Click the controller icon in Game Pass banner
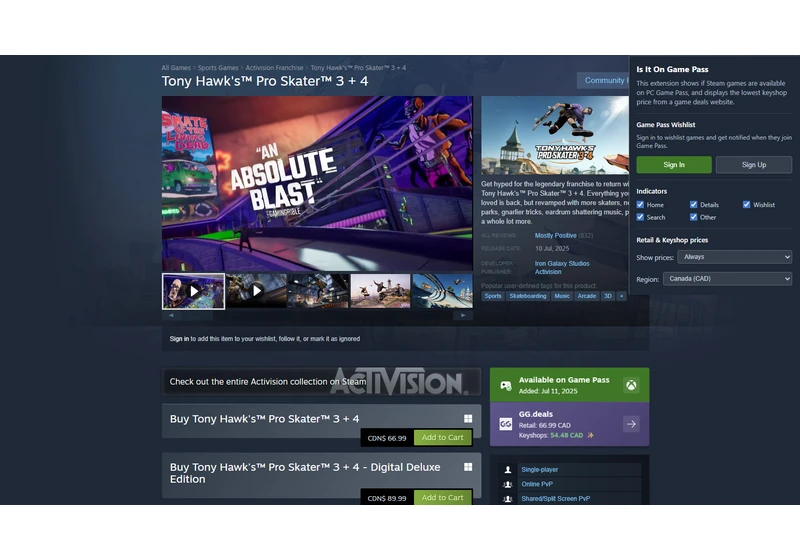This screenshot has height=560, width=800. (506, 386)
